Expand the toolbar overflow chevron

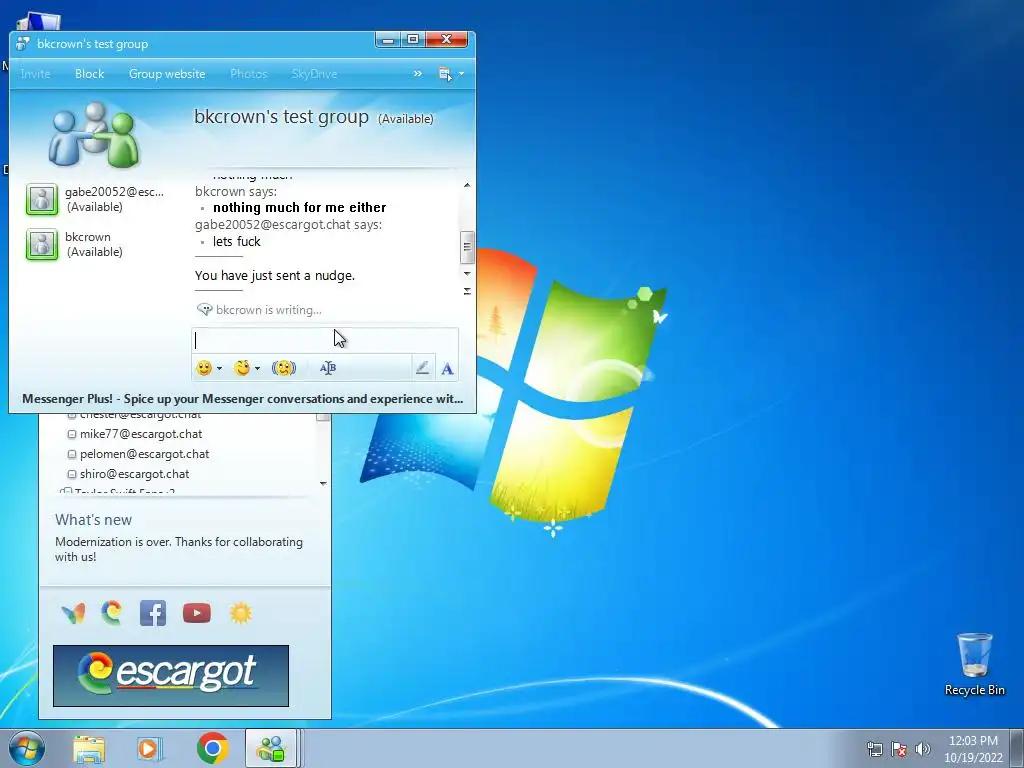point(418,74)
